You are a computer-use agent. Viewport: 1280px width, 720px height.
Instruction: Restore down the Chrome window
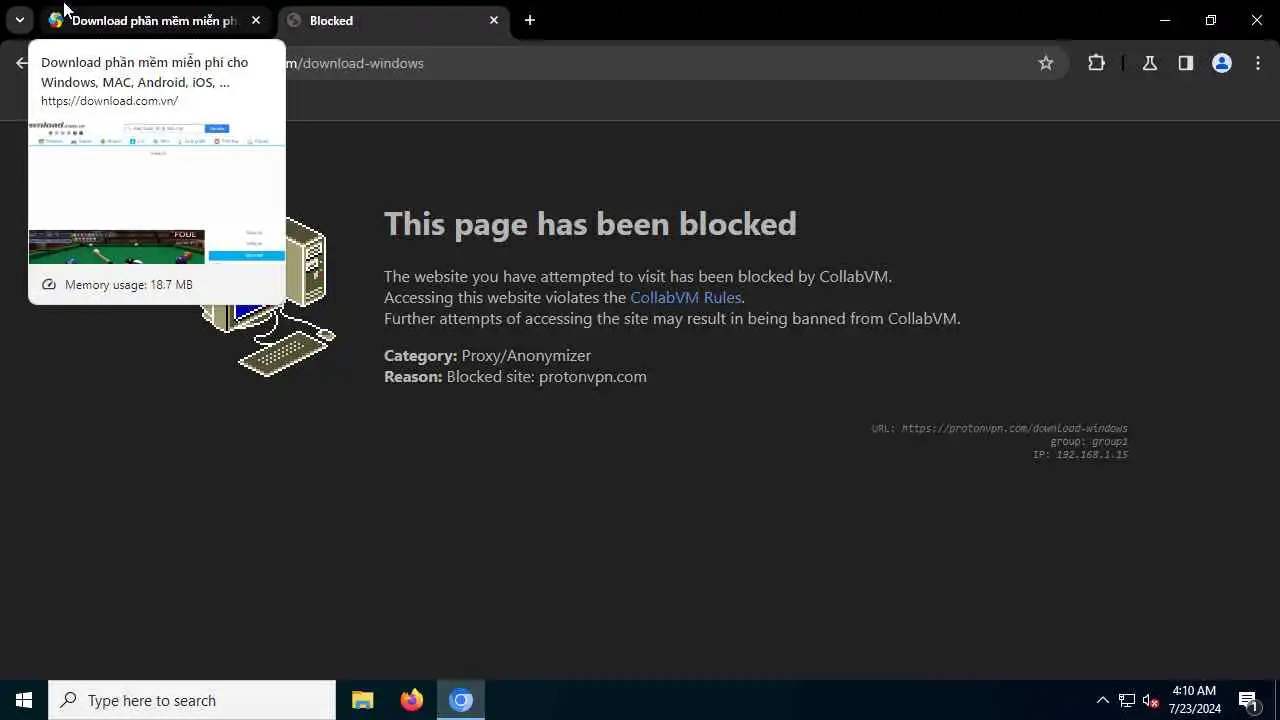coord(1211,20)
